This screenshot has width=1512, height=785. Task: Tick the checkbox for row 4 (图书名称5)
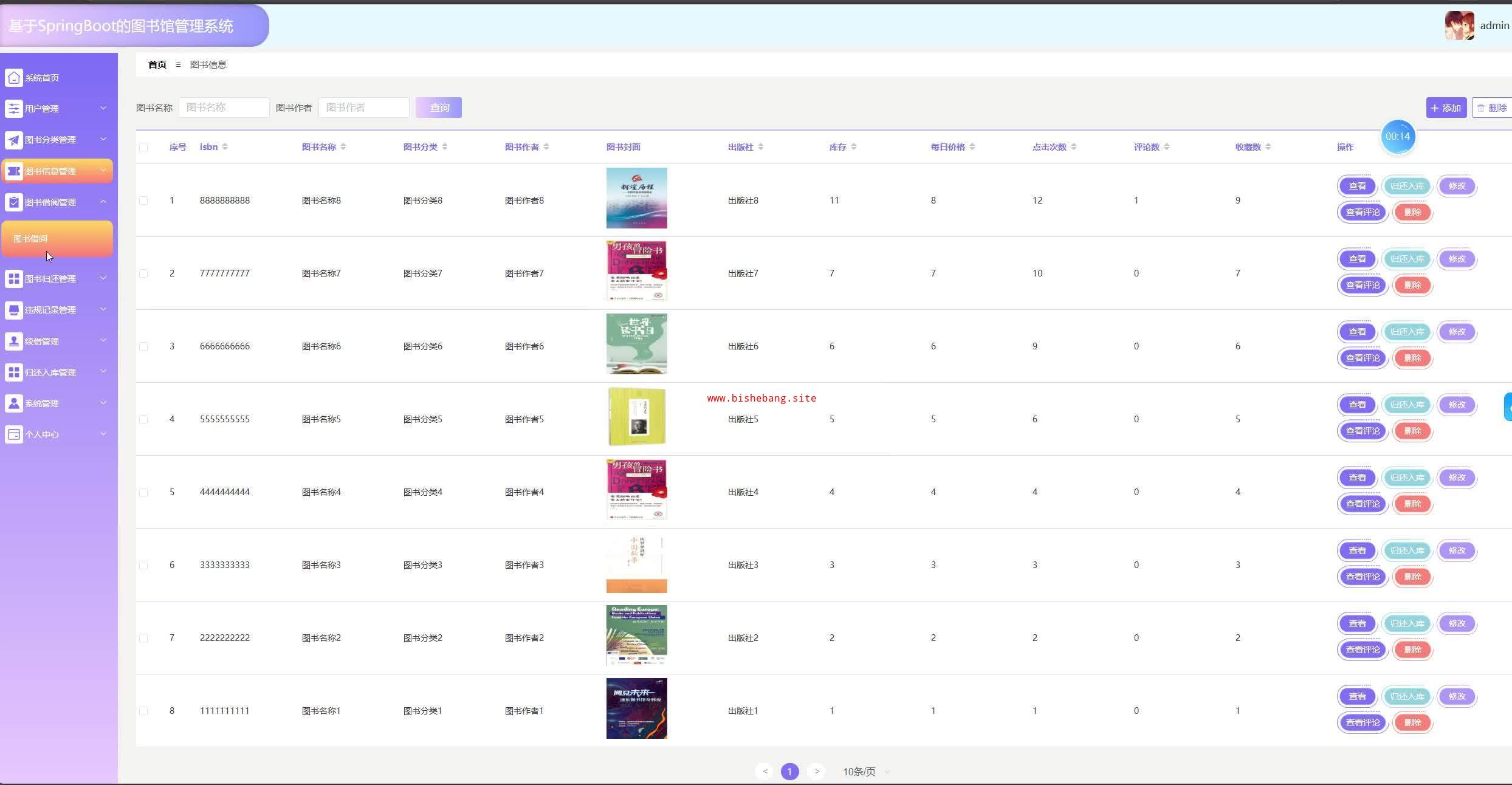tap(143, 419)
